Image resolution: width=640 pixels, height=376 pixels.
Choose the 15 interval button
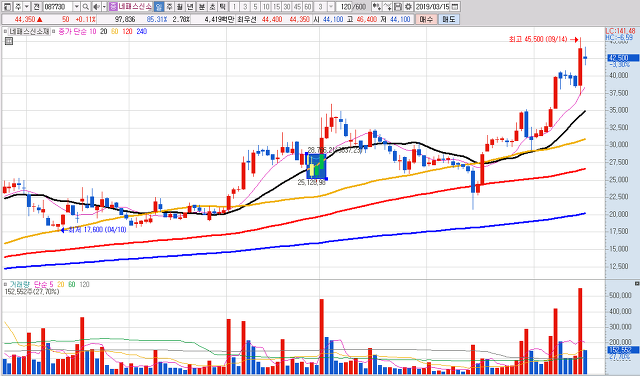276,7
